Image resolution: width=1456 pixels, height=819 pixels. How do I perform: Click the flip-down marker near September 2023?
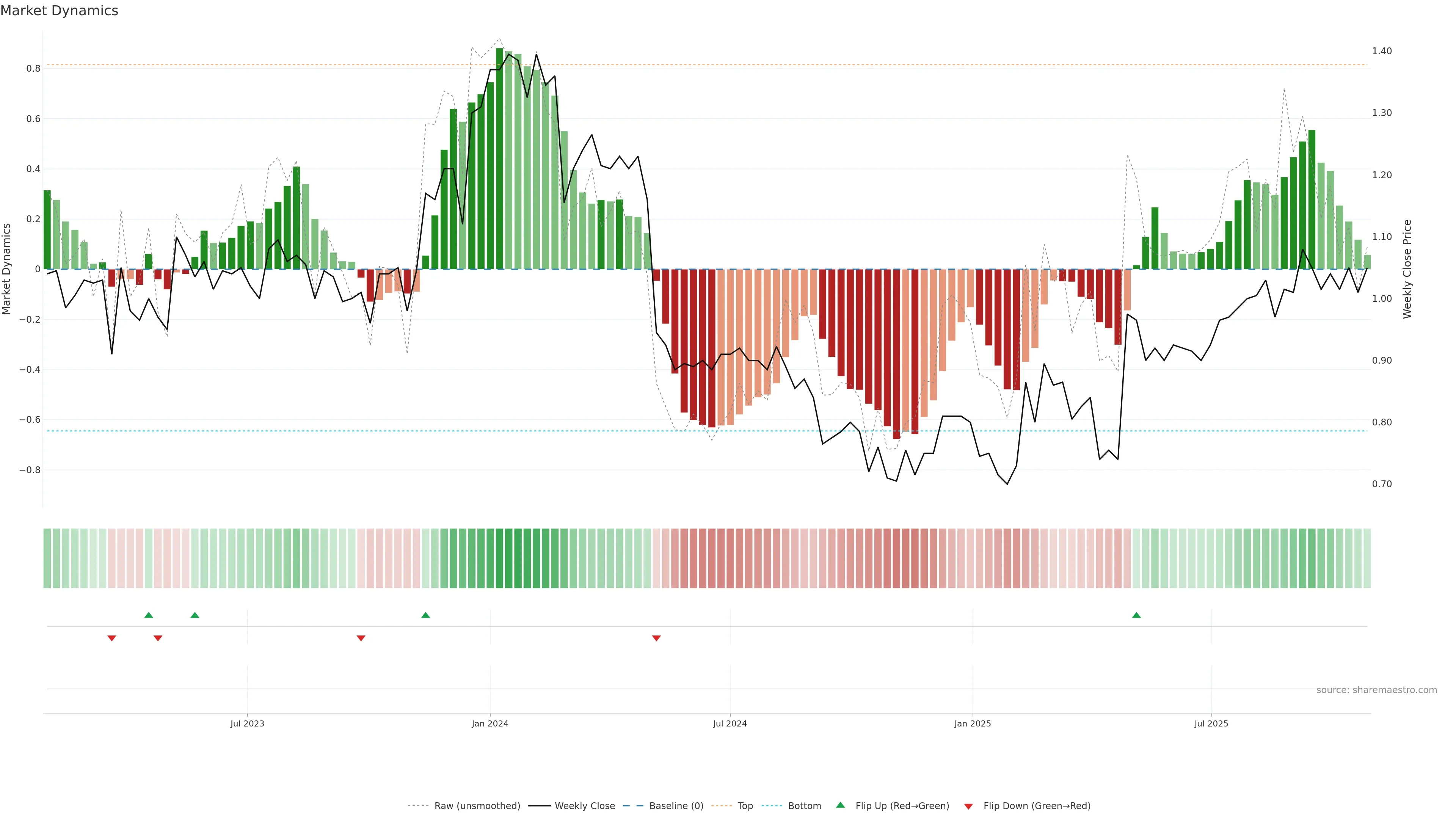click(x=361, y=638)
